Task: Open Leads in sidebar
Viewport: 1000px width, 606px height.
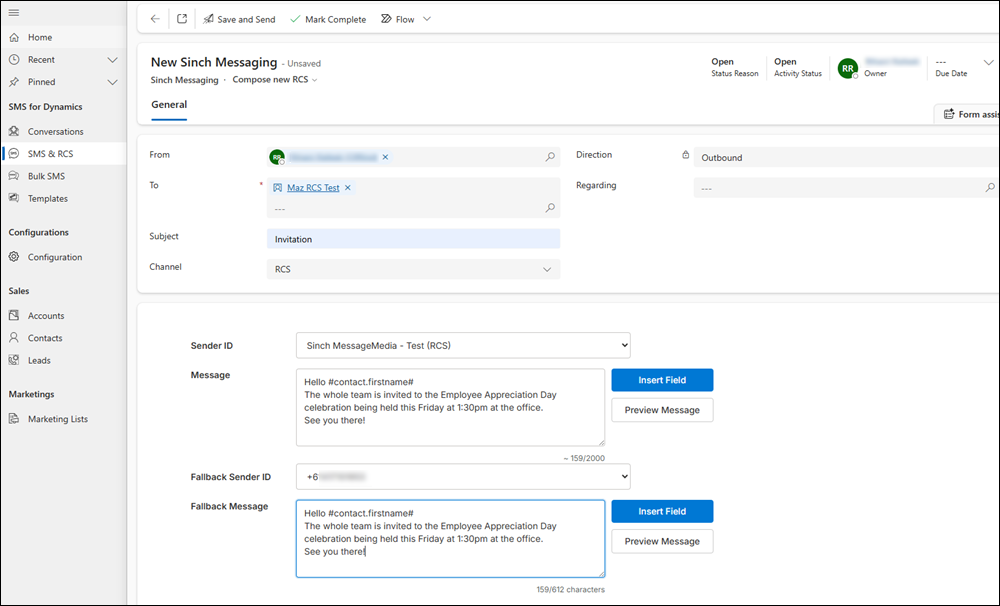Action: (x=64, y=360)
